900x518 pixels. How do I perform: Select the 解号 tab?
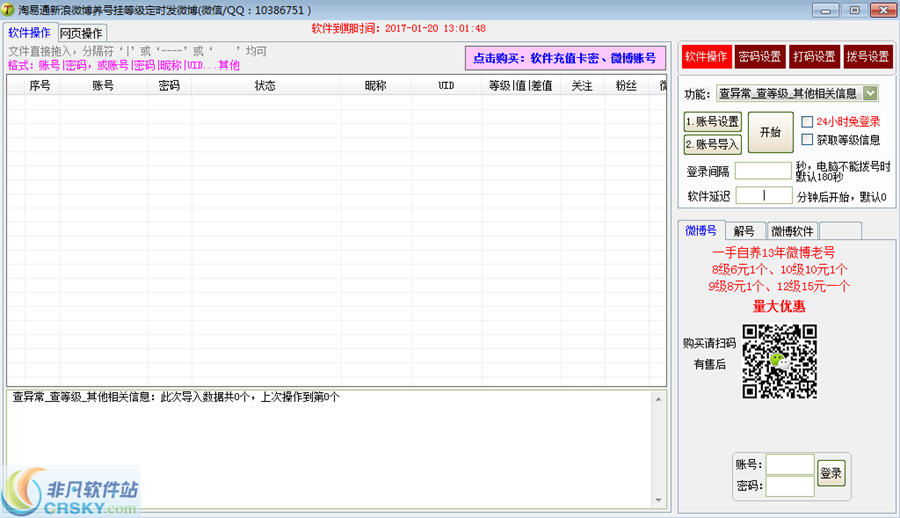[744, 231]
